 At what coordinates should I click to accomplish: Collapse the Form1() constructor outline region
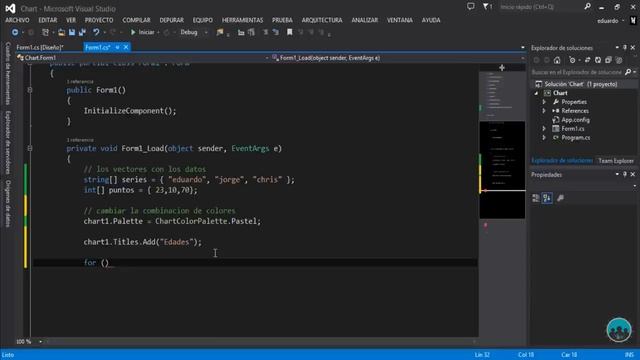pos(30,90)
